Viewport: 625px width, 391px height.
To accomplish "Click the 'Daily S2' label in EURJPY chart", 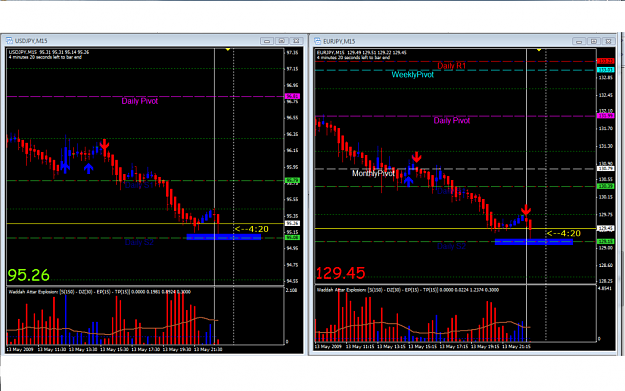I will click(451, 246).
